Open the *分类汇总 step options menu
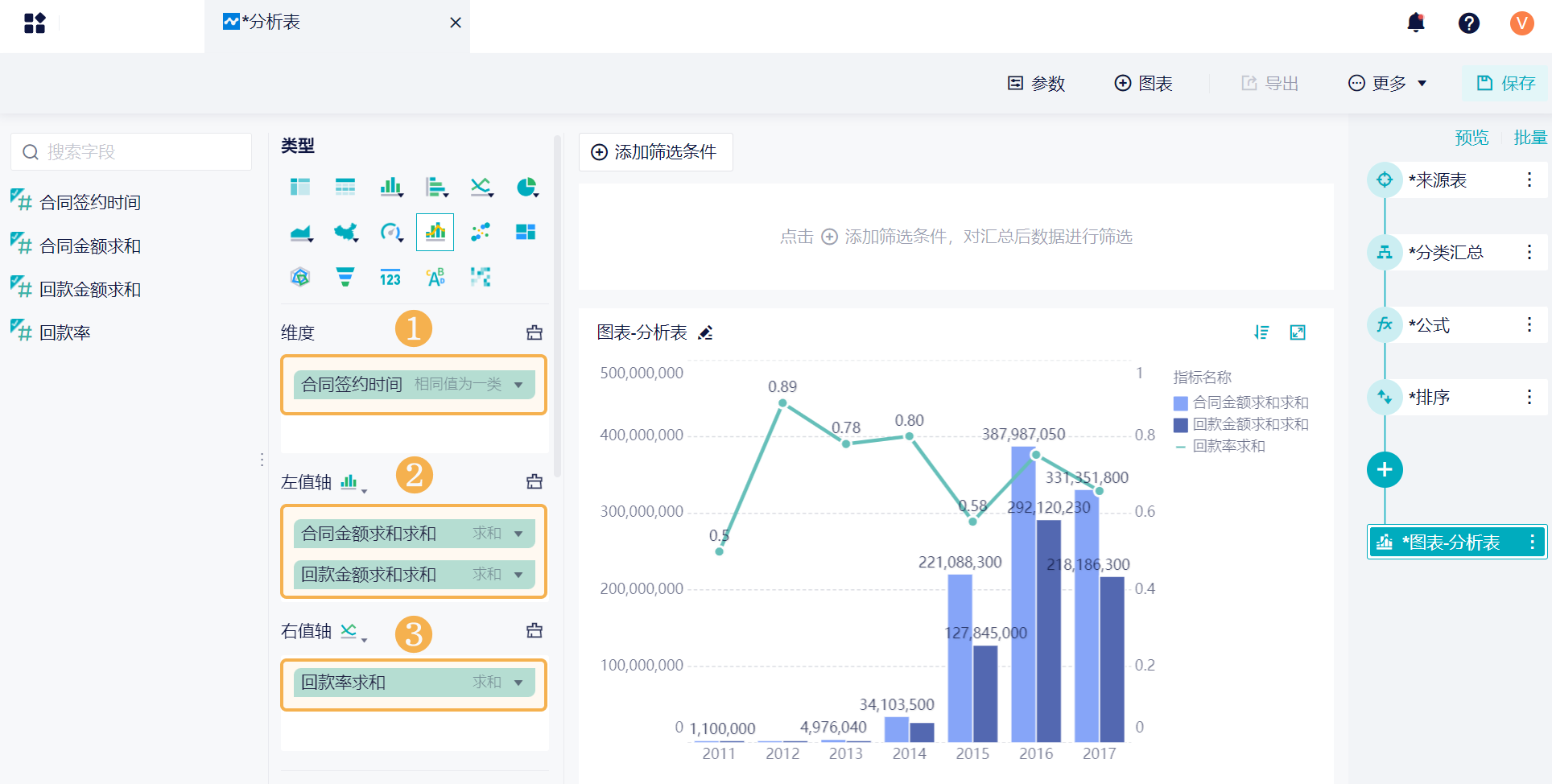Screen dimensions: 1552x784 1529,252
